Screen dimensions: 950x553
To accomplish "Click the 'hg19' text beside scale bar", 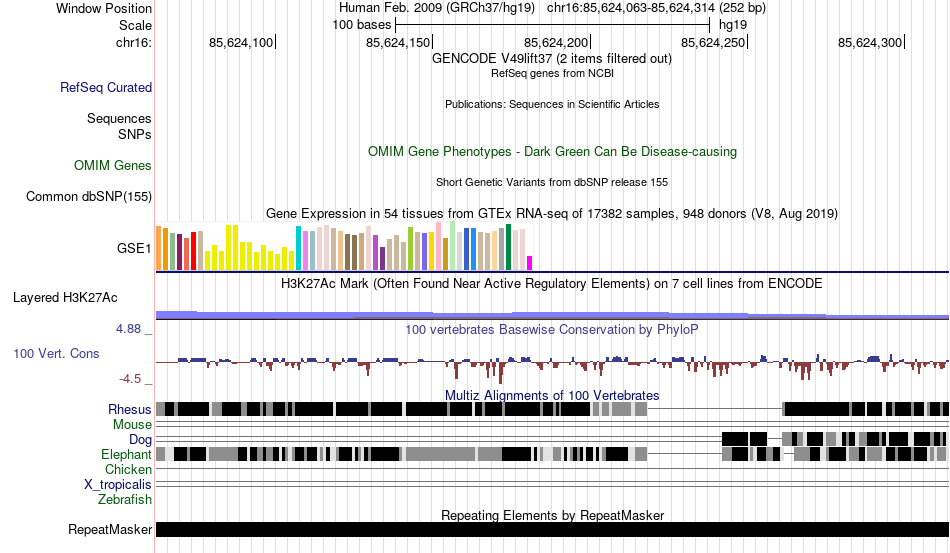I will (x=733, y=25).
